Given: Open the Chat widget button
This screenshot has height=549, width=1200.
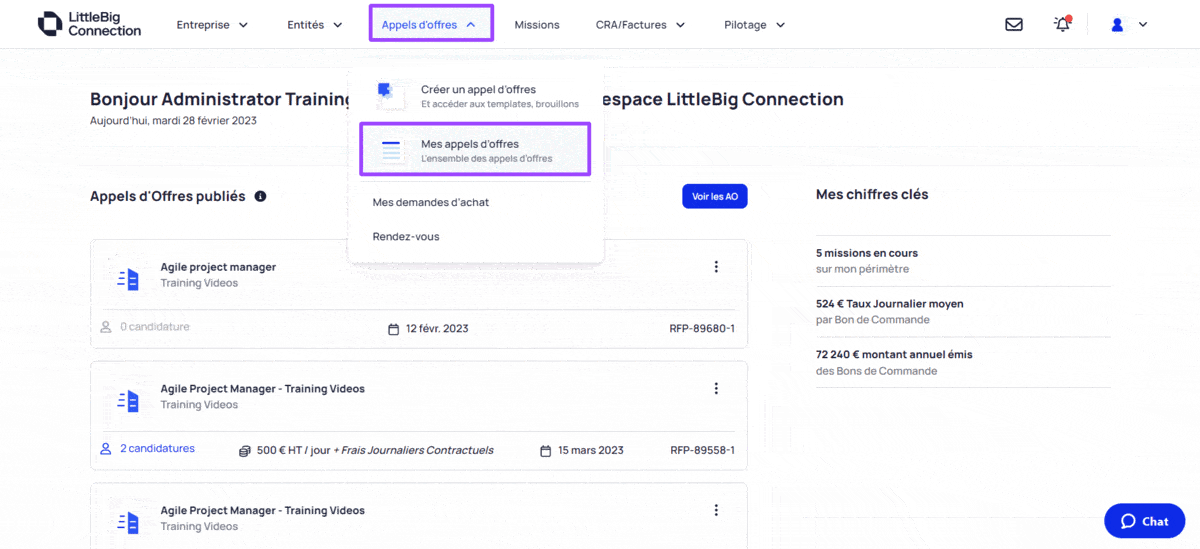Looking at the screenshot, I should point(1144,521).
